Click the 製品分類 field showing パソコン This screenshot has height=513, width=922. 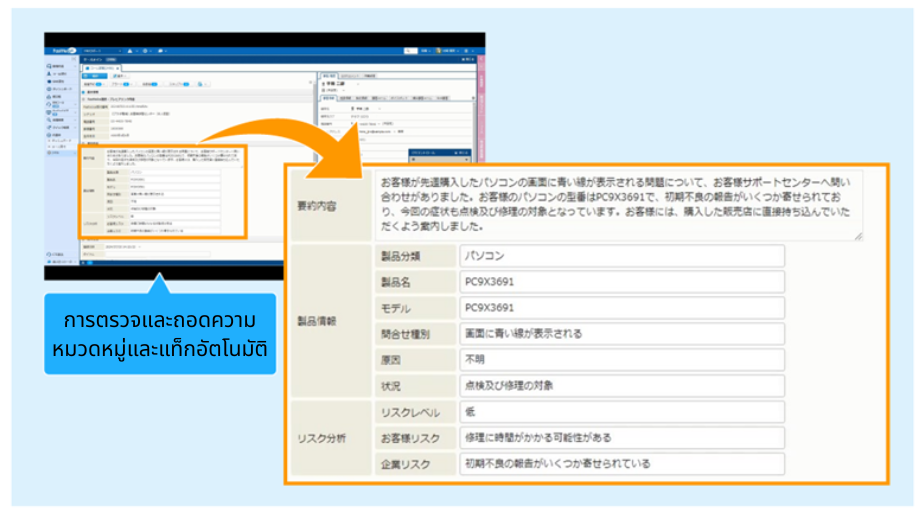[620, 256]
